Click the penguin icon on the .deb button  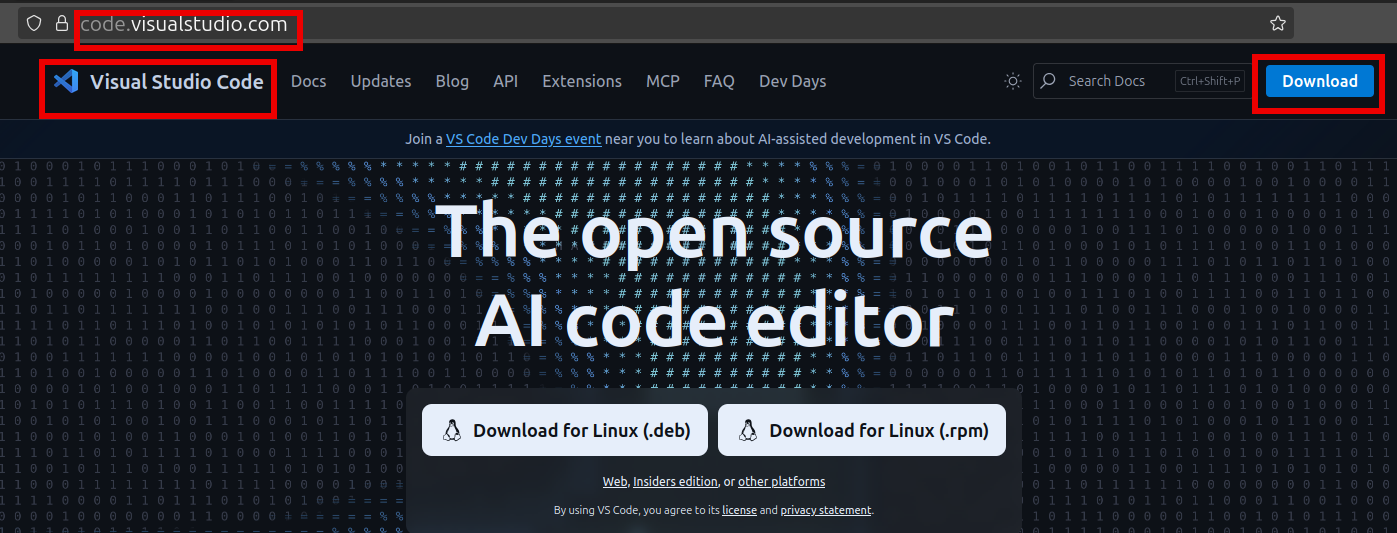click(452, 431)
